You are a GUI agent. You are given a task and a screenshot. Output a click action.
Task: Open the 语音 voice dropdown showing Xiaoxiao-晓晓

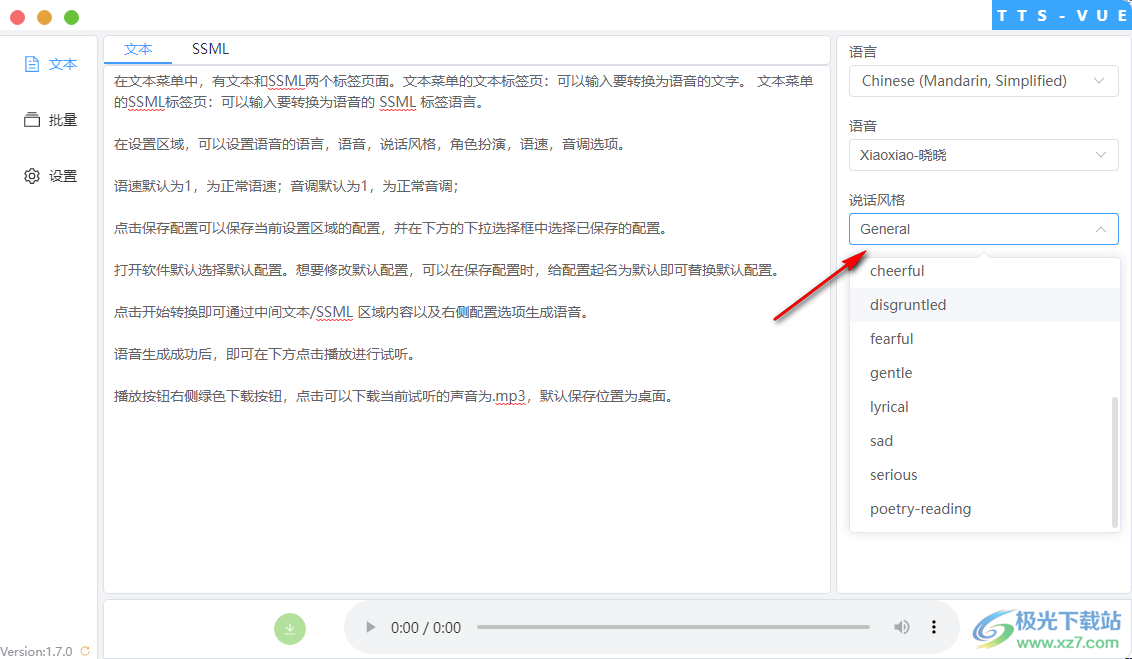tap(983, 155)
